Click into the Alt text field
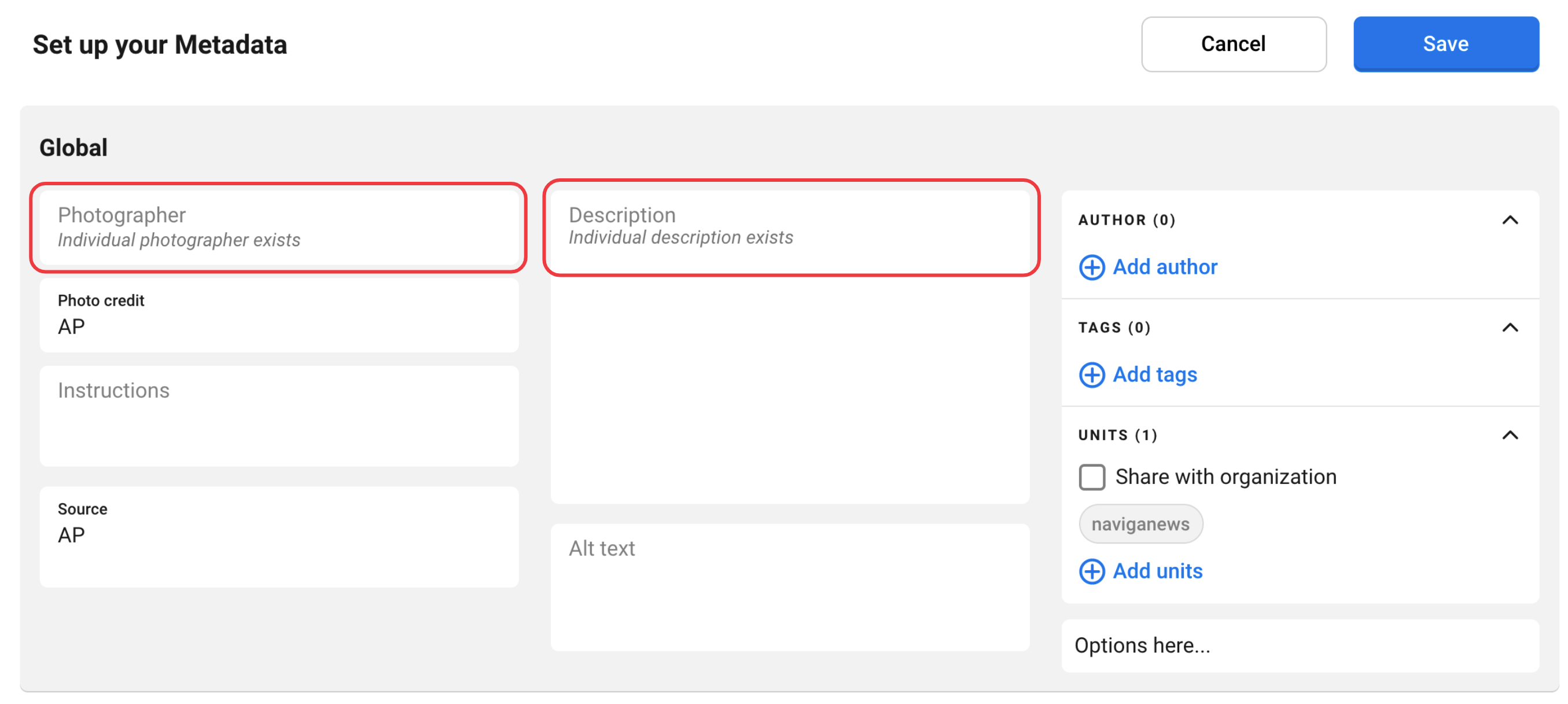This screenshot has height=704, width=1568. coord(790,588)
